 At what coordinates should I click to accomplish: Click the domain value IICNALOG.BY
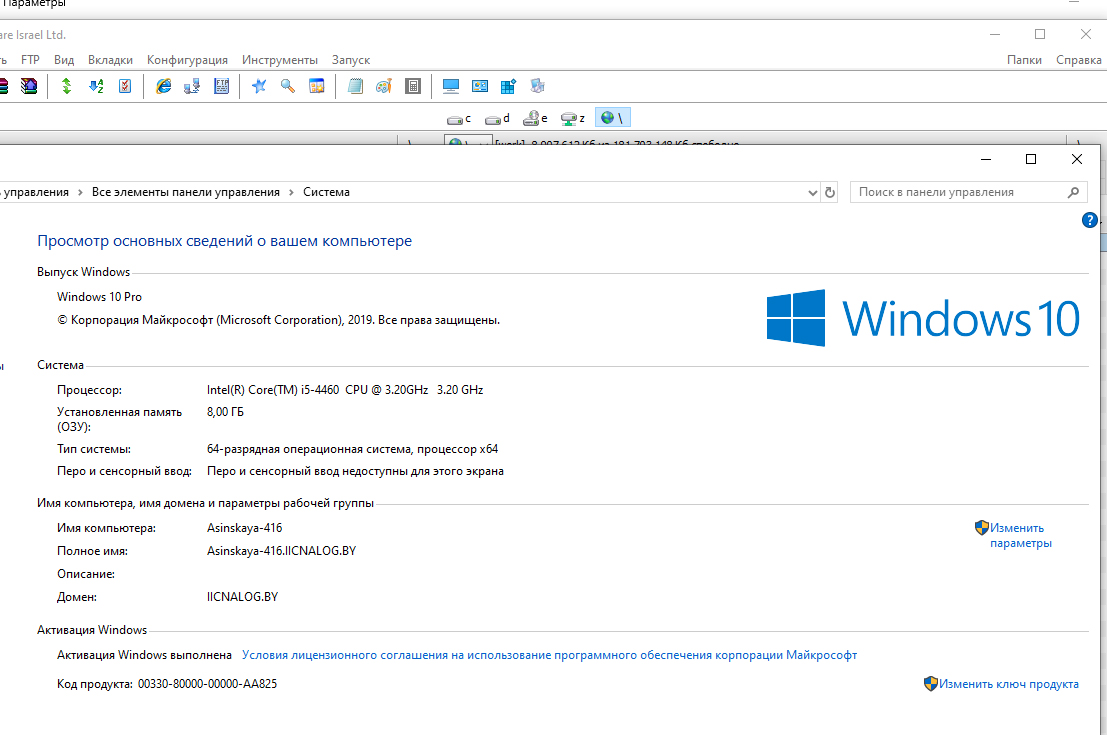(242, 597)
